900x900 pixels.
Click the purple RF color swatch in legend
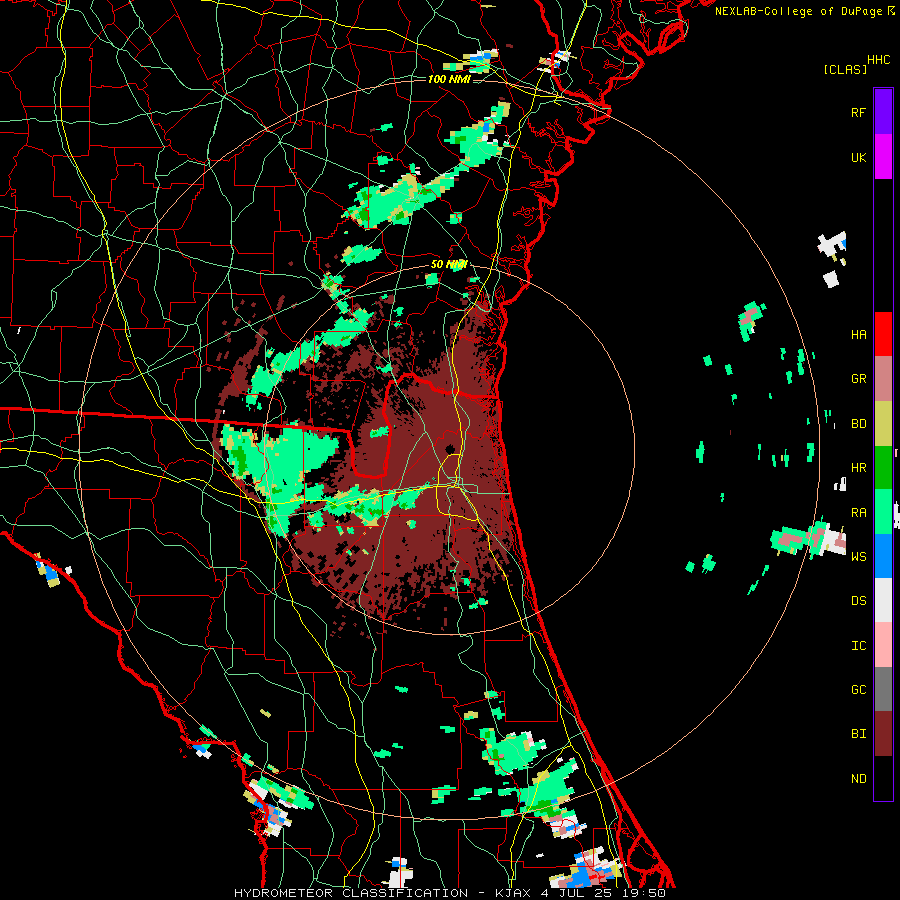point(883,112)
